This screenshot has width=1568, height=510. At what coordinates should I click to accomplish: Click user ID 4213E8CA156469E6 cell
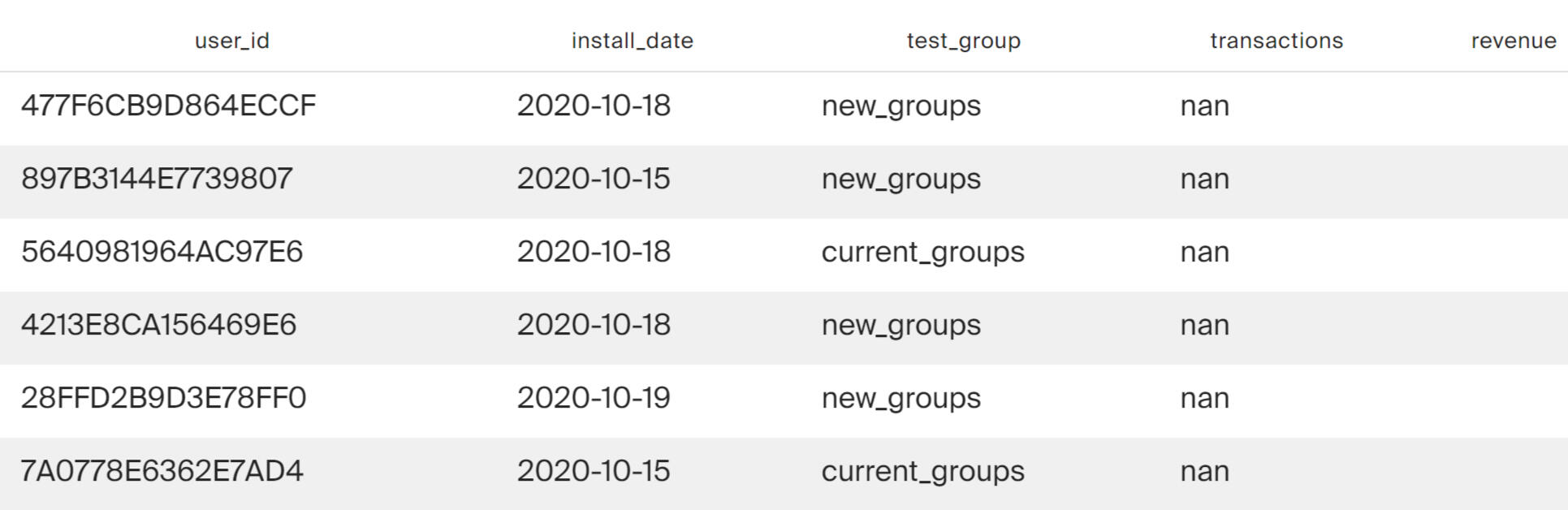158,325
